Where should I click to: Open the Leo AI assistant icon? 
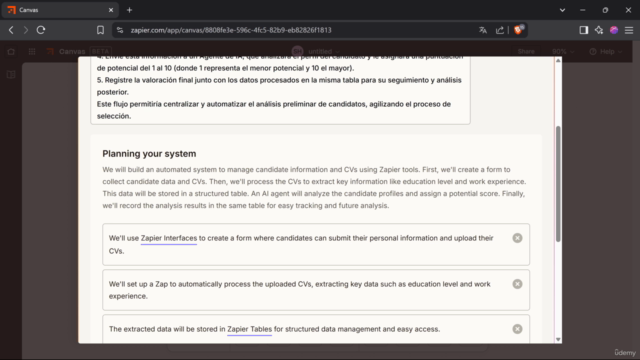pyautogui.click(x=599, y=30)
